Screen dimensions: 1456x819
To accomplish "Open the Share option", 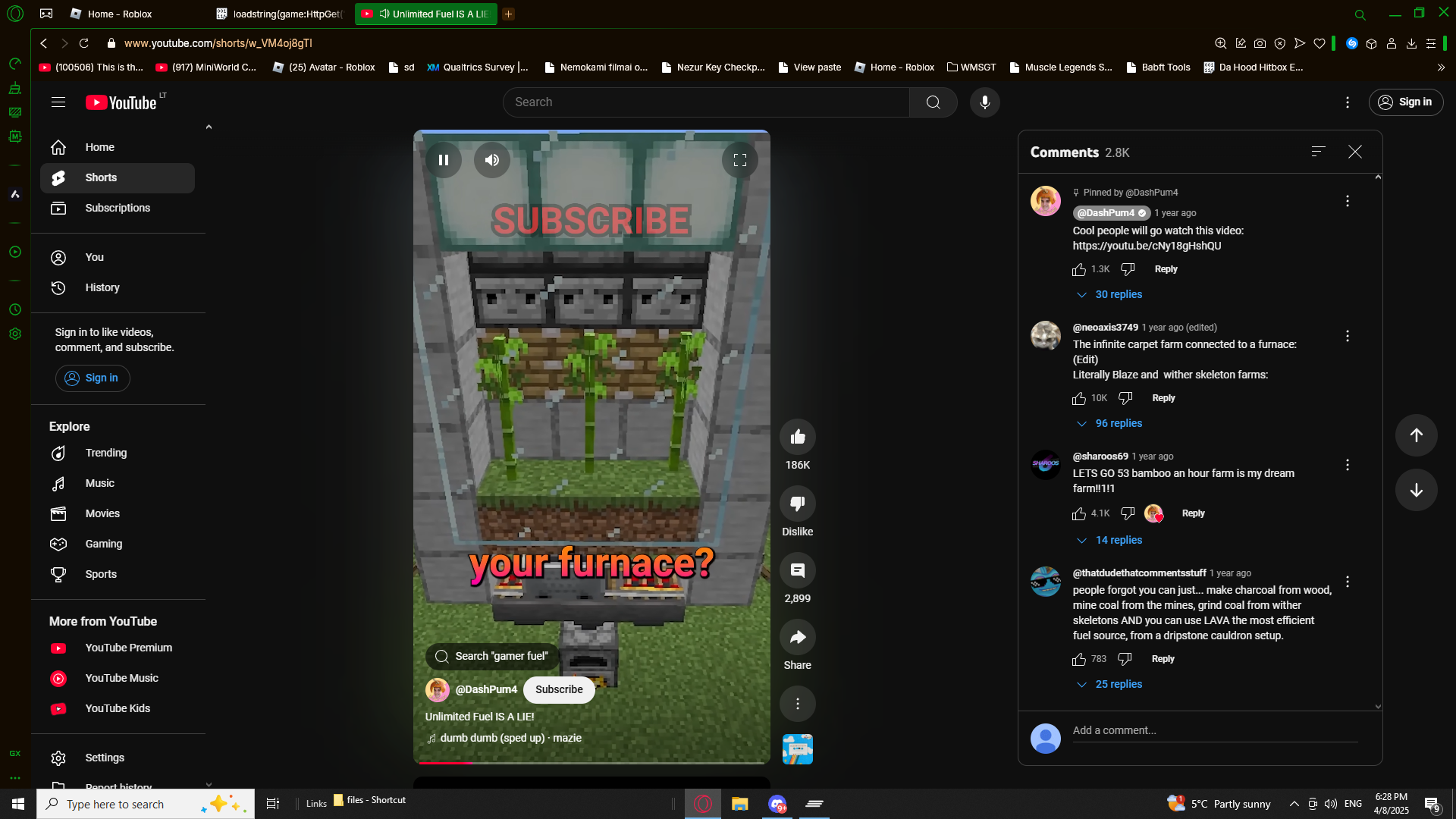I will pos(797,638).
